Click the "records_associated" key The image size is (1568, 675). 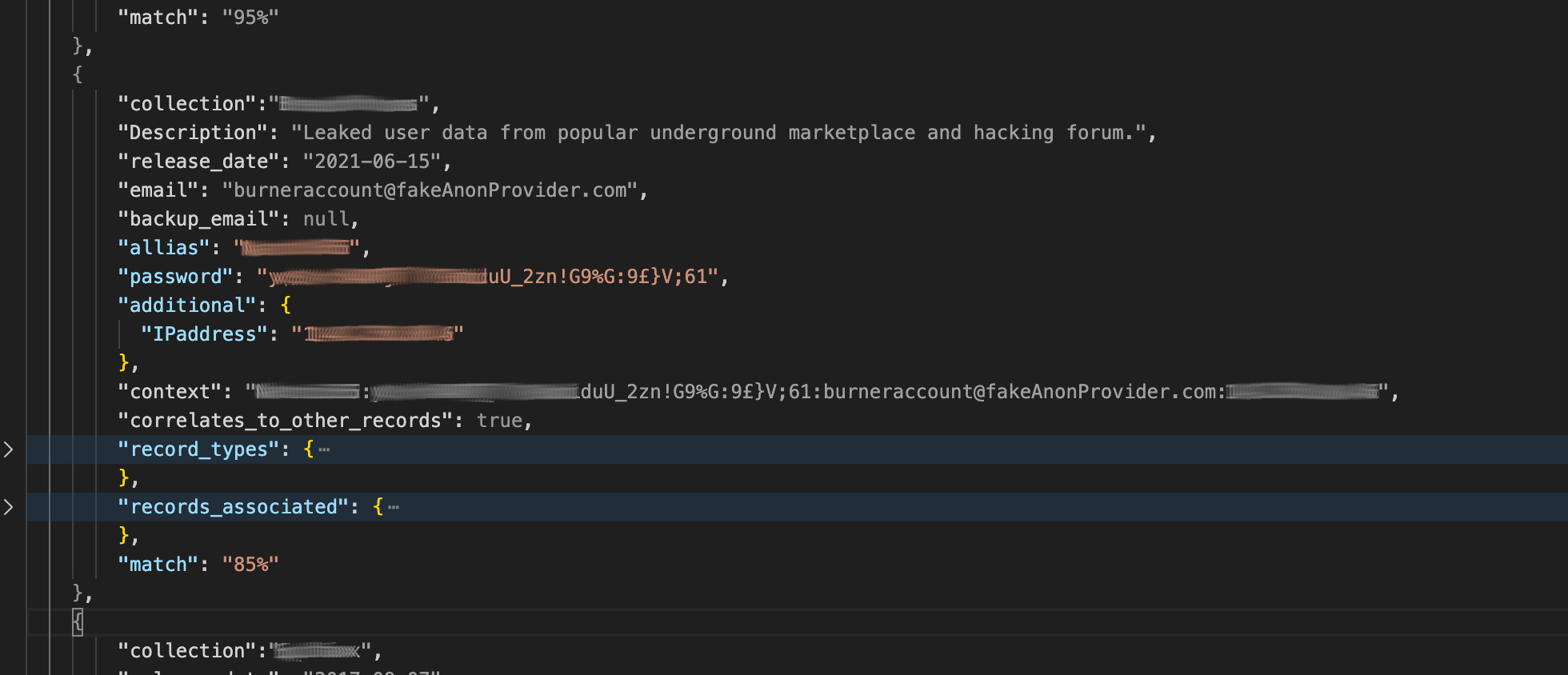(233, 507)
